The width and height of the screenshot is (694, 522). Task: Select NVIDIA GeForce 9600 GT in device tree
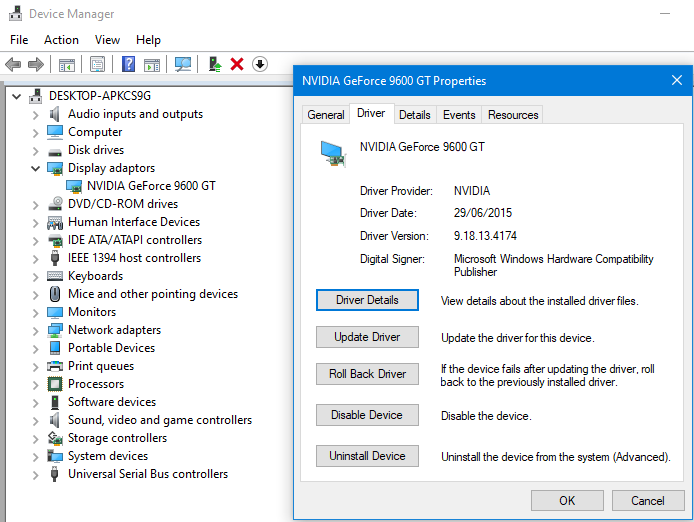point(151,186)
